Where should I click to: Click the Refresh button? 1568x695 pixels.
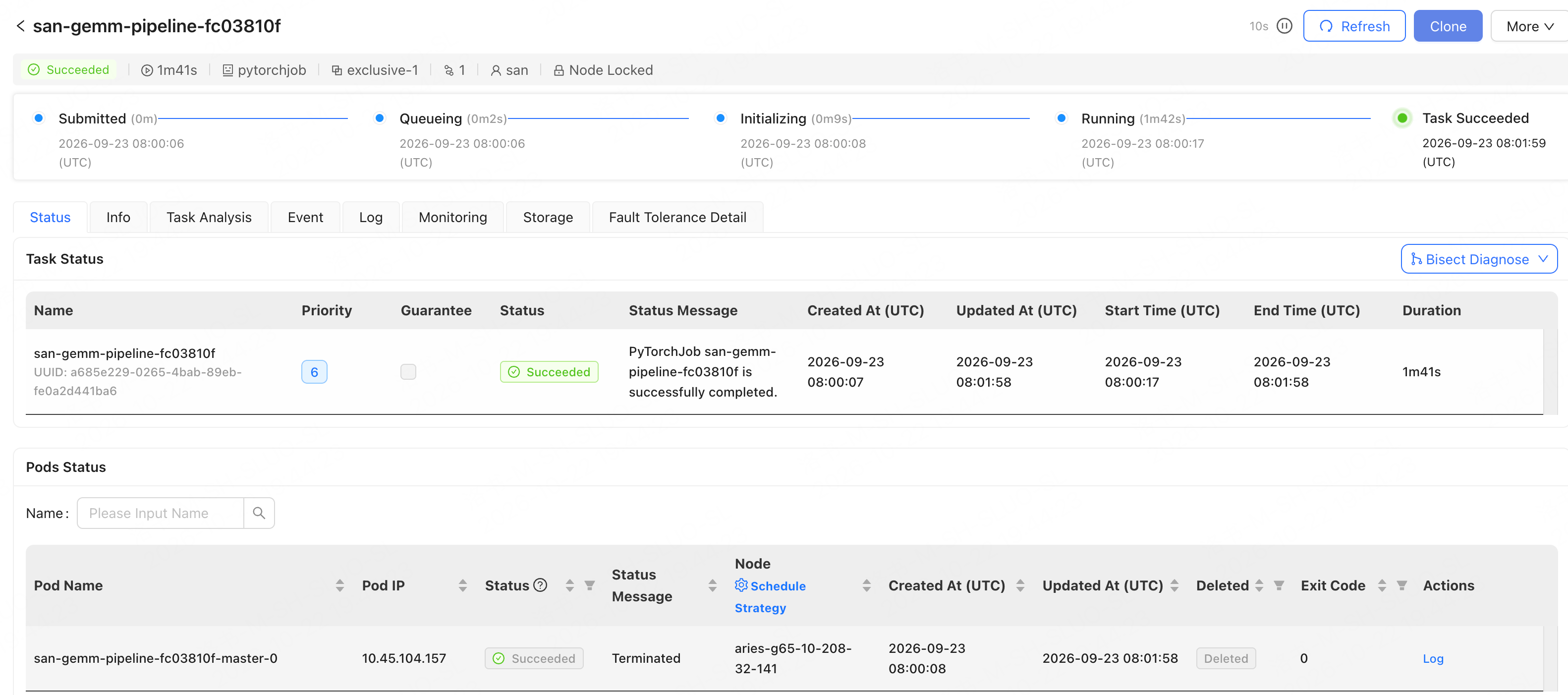tap(1354, 26)
